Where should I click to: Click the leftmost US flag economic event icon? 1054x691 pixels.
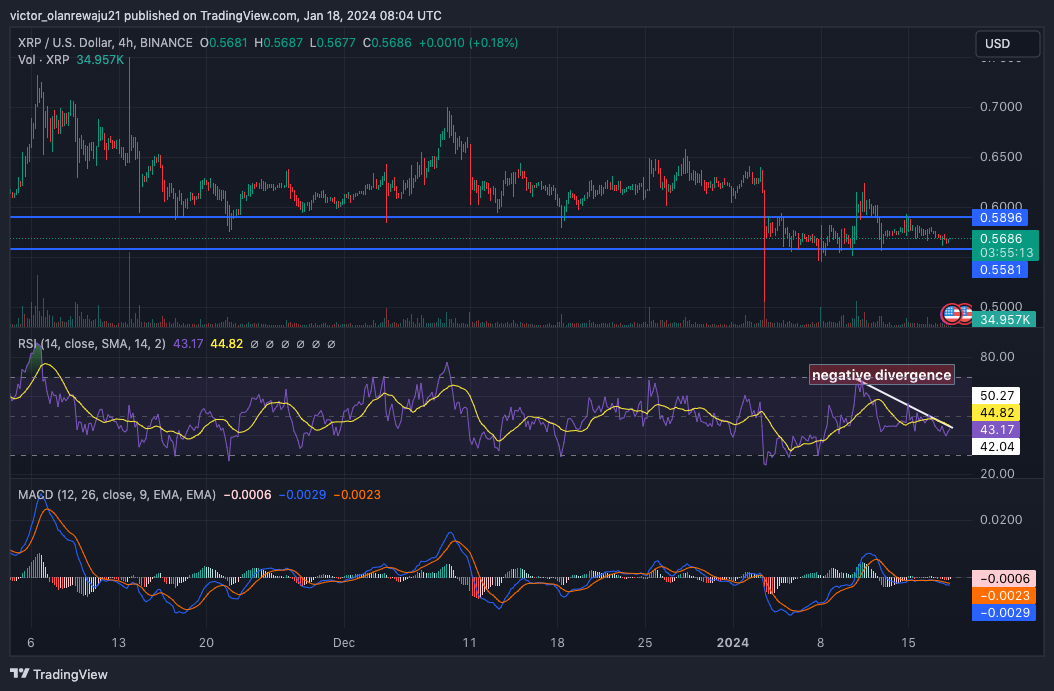[950, 313]
